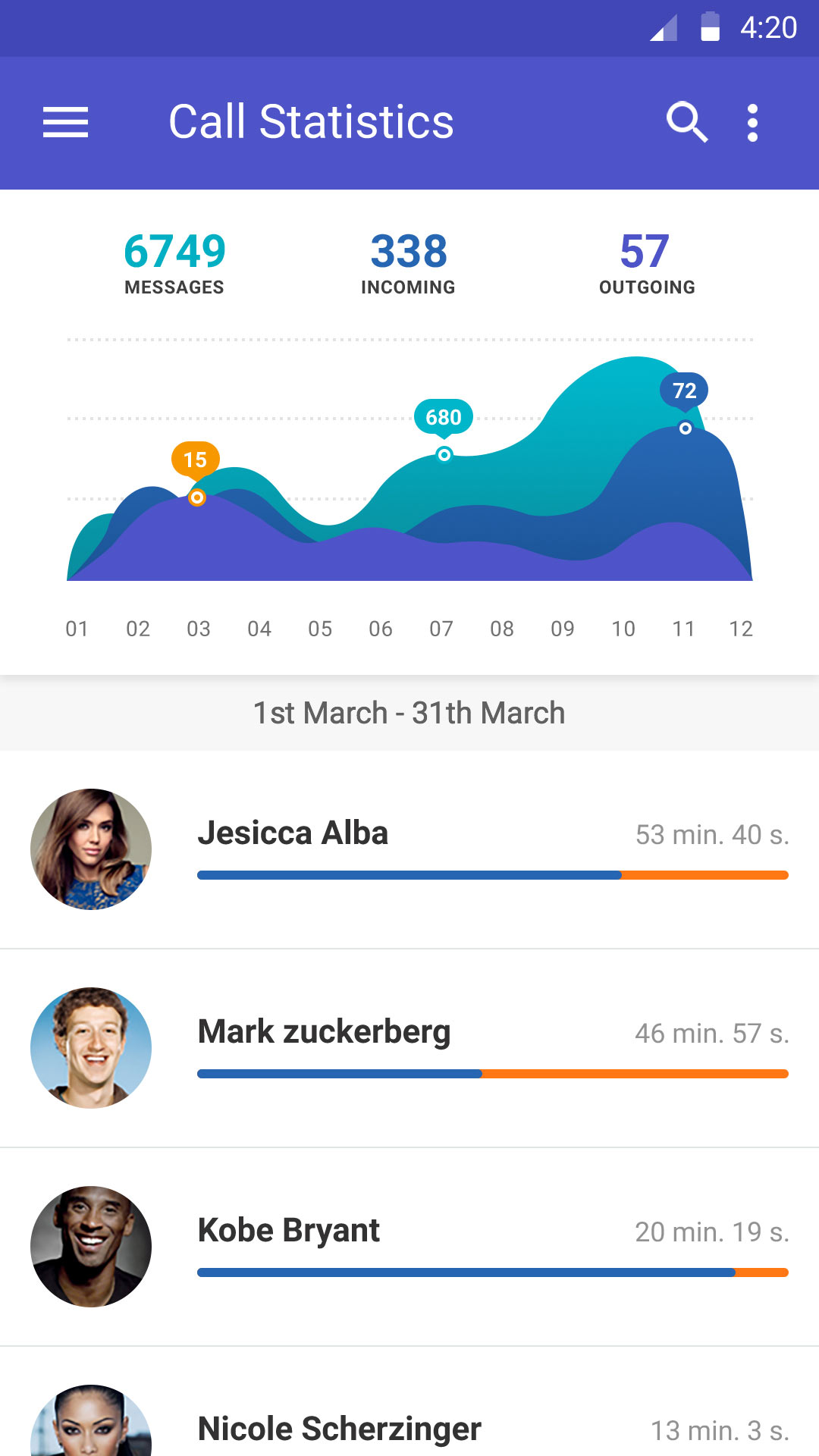Click Mark zuckerberg's call duration bar
This screenshot has width=819, height=1456.
coord(493,1074)
